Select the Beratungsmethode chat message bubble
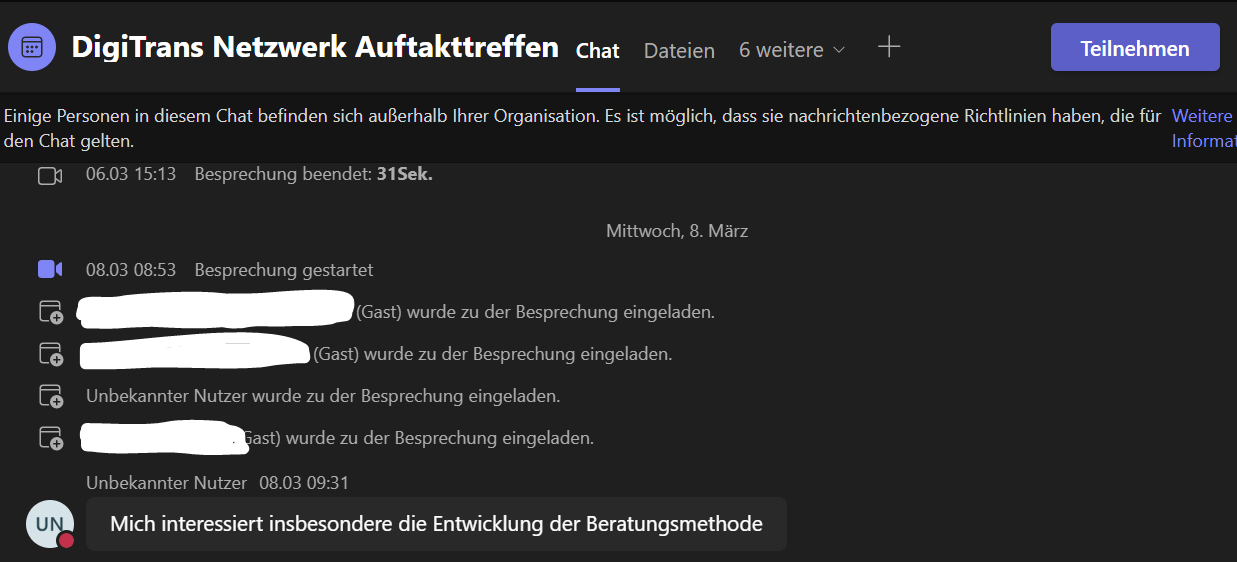 (x=436, y=524)
